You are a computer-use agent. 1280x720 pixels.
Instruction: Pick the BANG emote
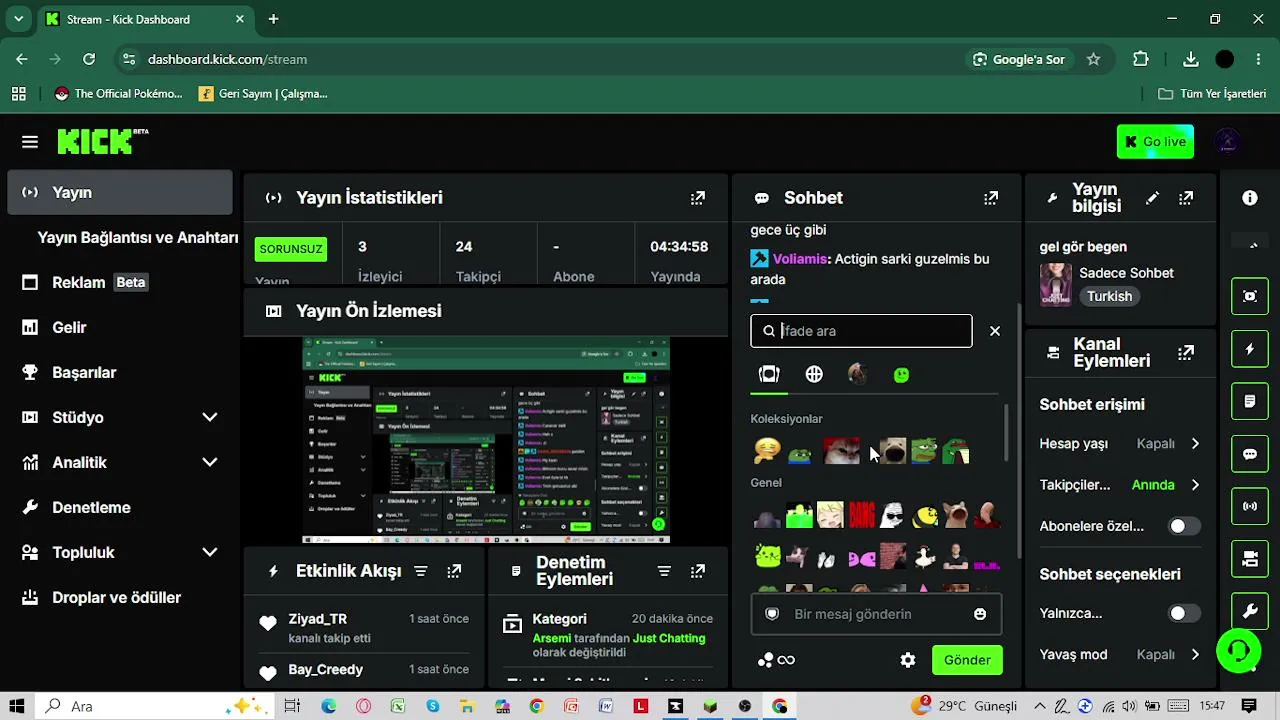[862, 515]
